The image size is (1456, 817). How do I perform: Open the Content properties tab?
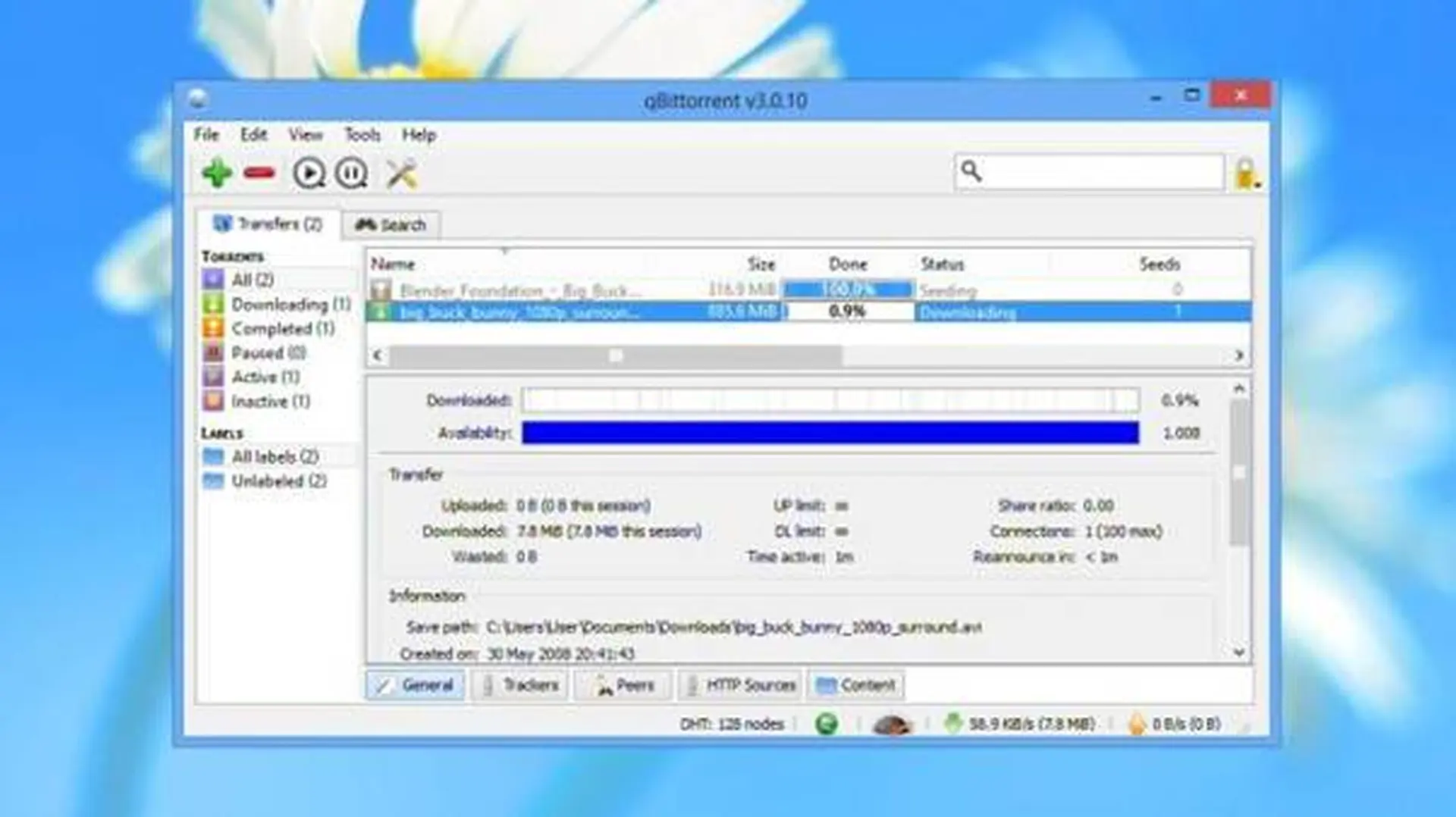point(855,685)
